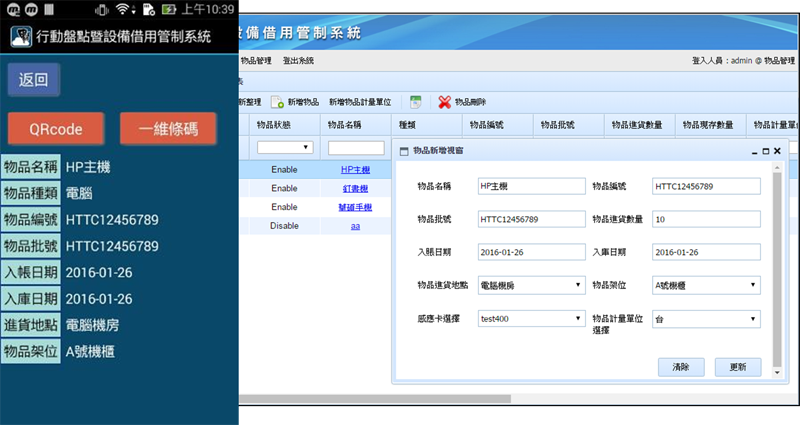
Task: Click the HP主機 link in the table
Action: coord(355,170)
